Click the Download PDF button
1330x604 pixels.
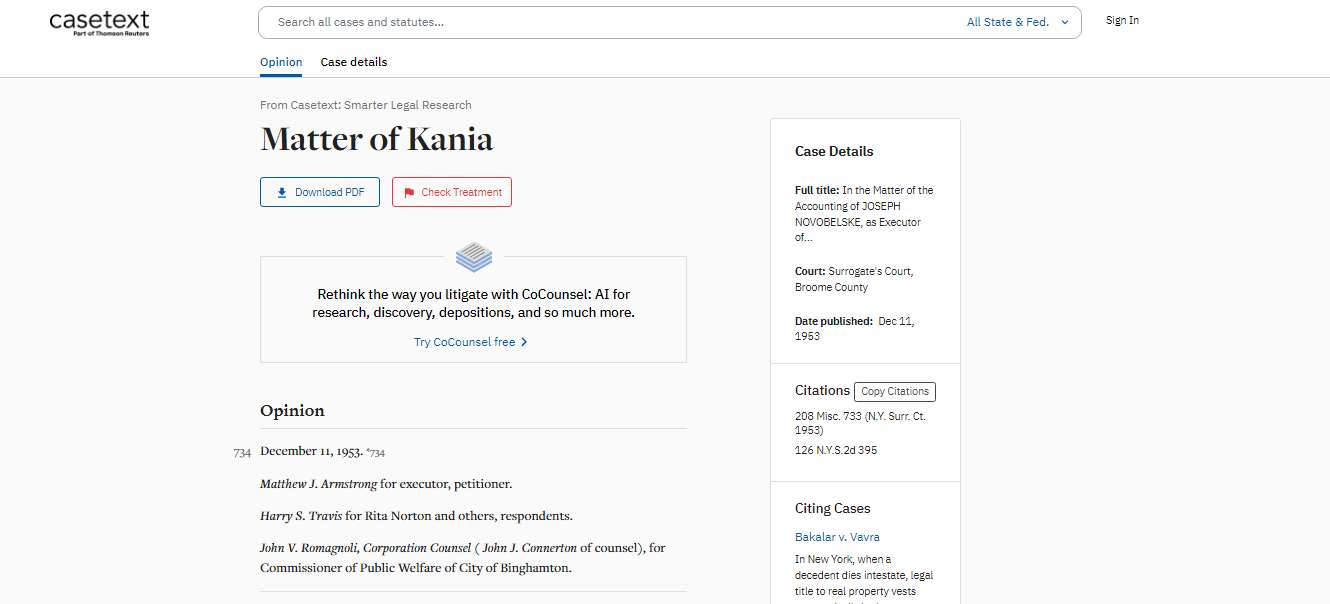click(320, 192)
